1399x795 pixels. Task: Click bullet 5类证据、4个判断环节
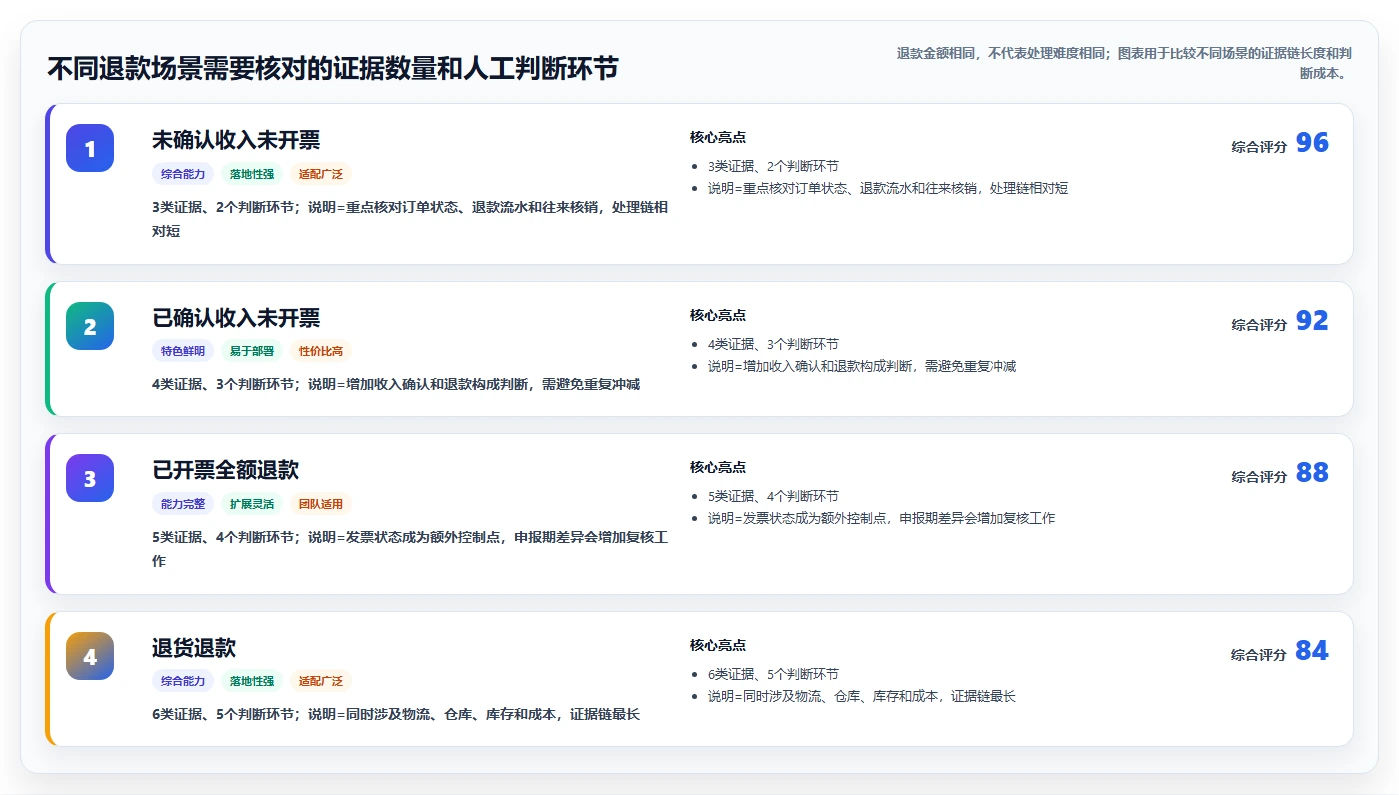click(773, 496)
